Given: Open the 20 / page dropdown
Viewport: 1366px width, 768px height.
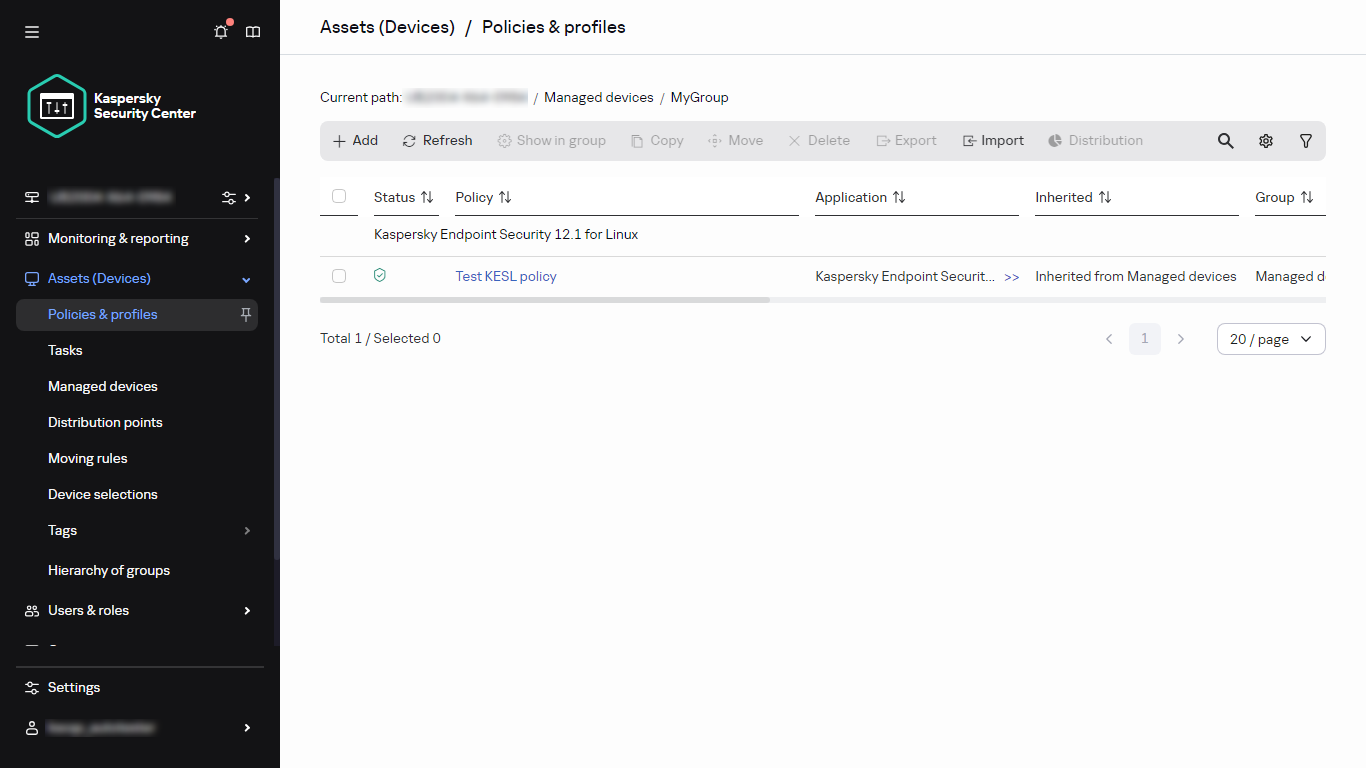Looking at the screenshot, I should pyautogui.click(x=1270, y=339).
